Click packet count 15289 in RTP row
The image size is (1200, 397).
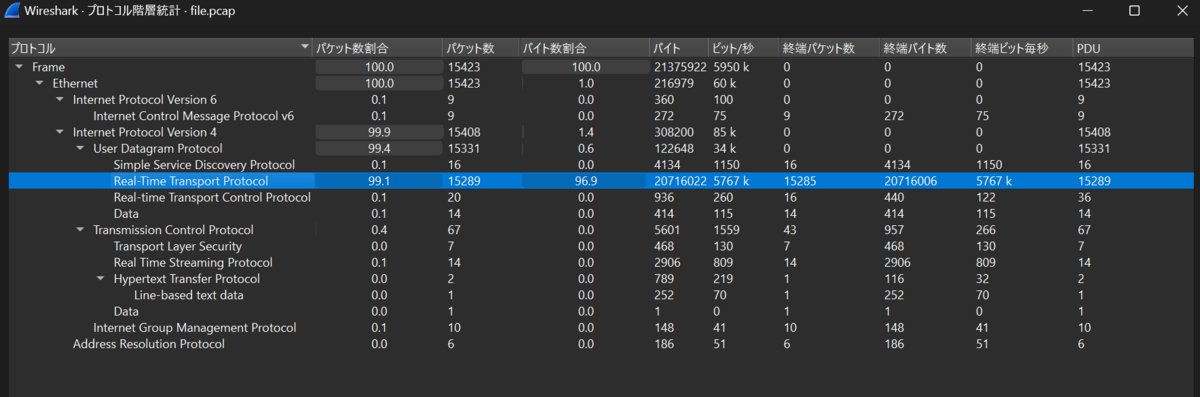coord(464,181)
